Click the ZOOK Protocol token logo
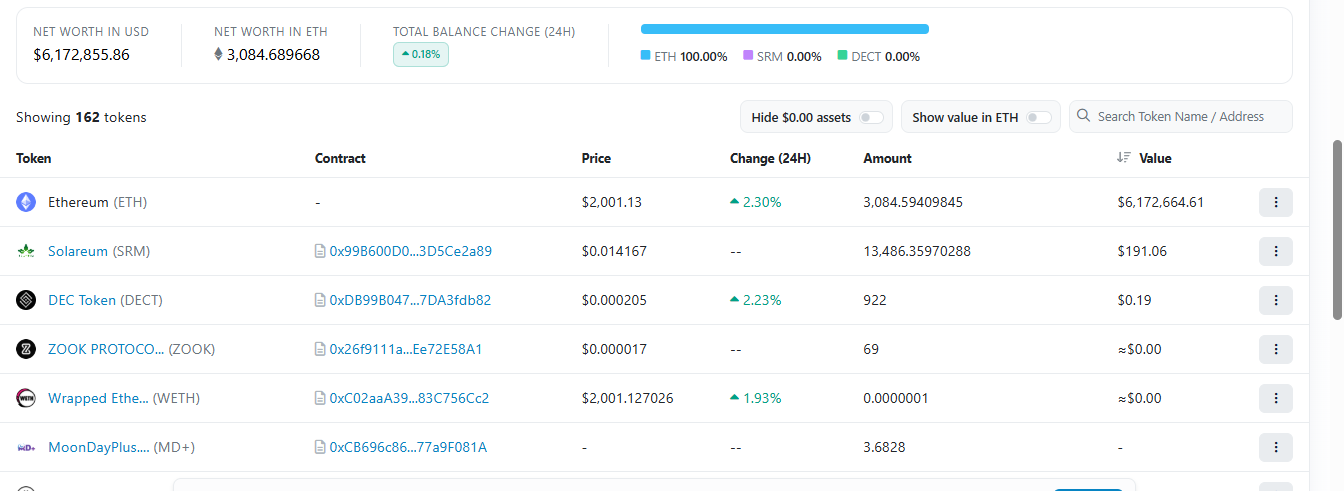 click(x=26, y=349)
